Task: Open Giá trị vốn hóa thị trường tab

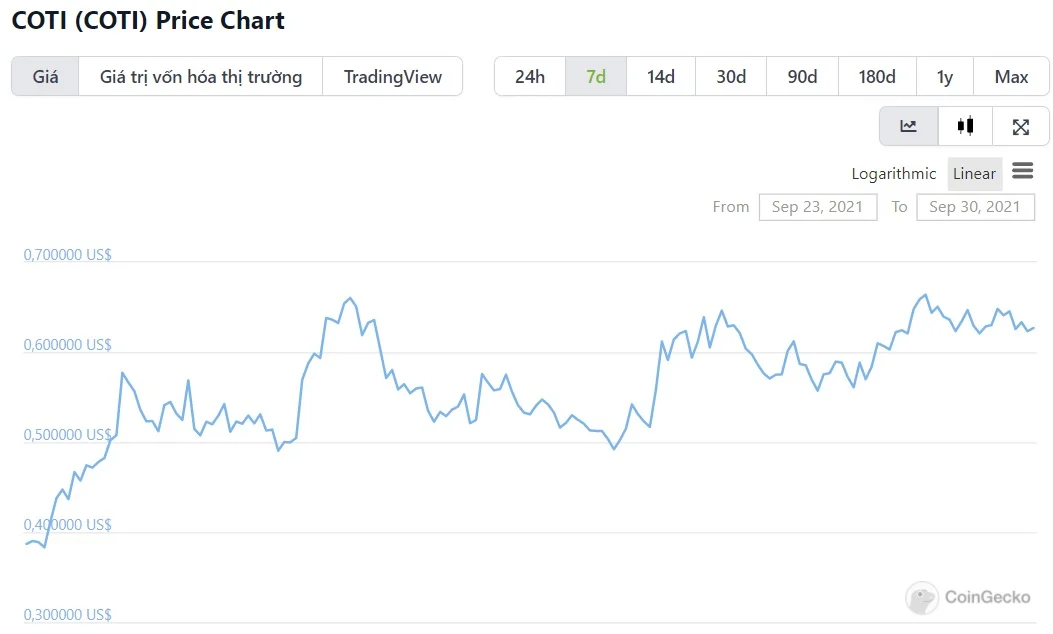Action: click(201, 77)
